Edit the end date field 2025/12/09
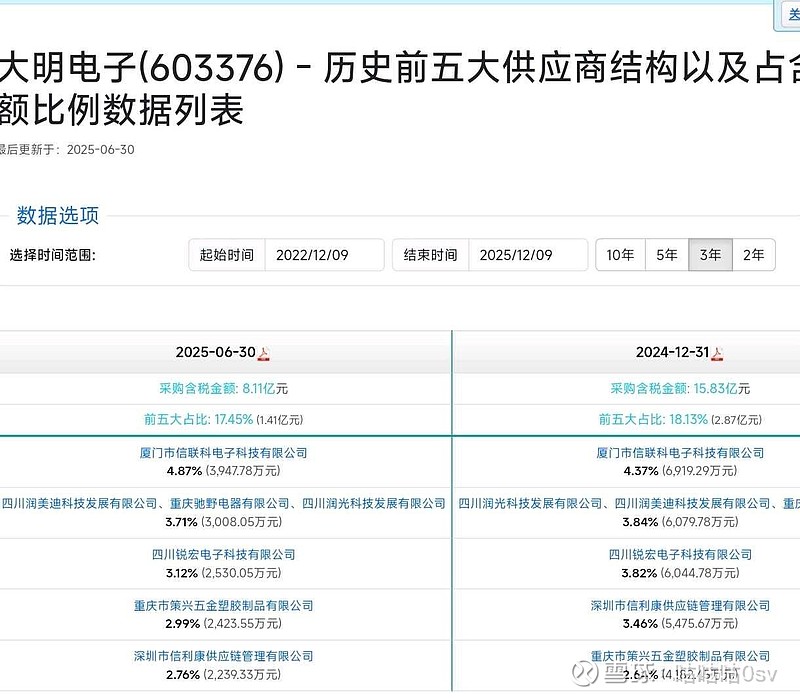This screenshot has height=698, width=800. 528,255
